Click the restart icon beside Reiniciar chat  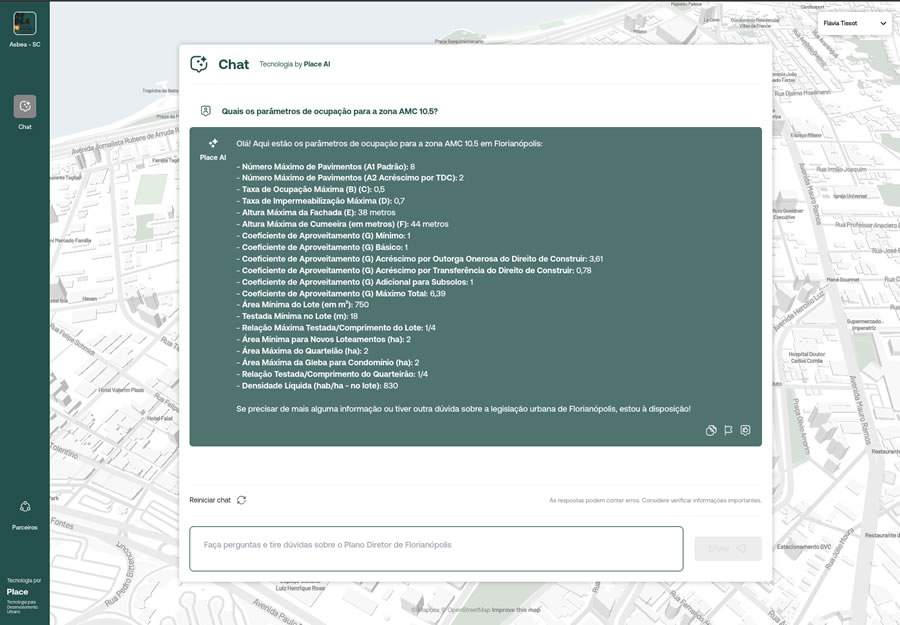(240, 499)
